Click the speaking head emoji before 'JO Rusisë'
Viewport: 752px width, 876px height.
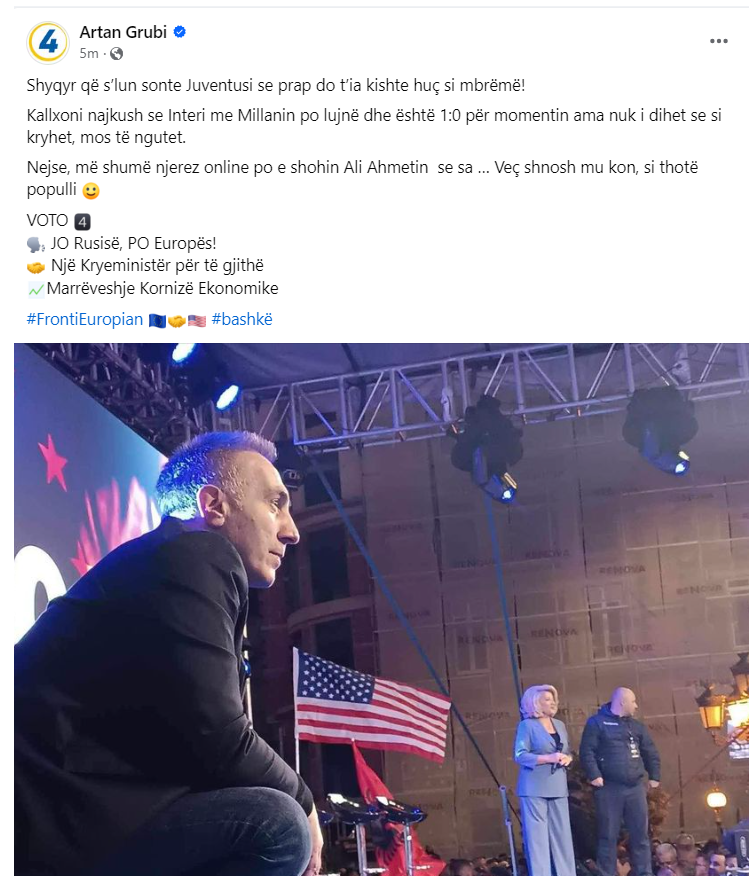36,245
